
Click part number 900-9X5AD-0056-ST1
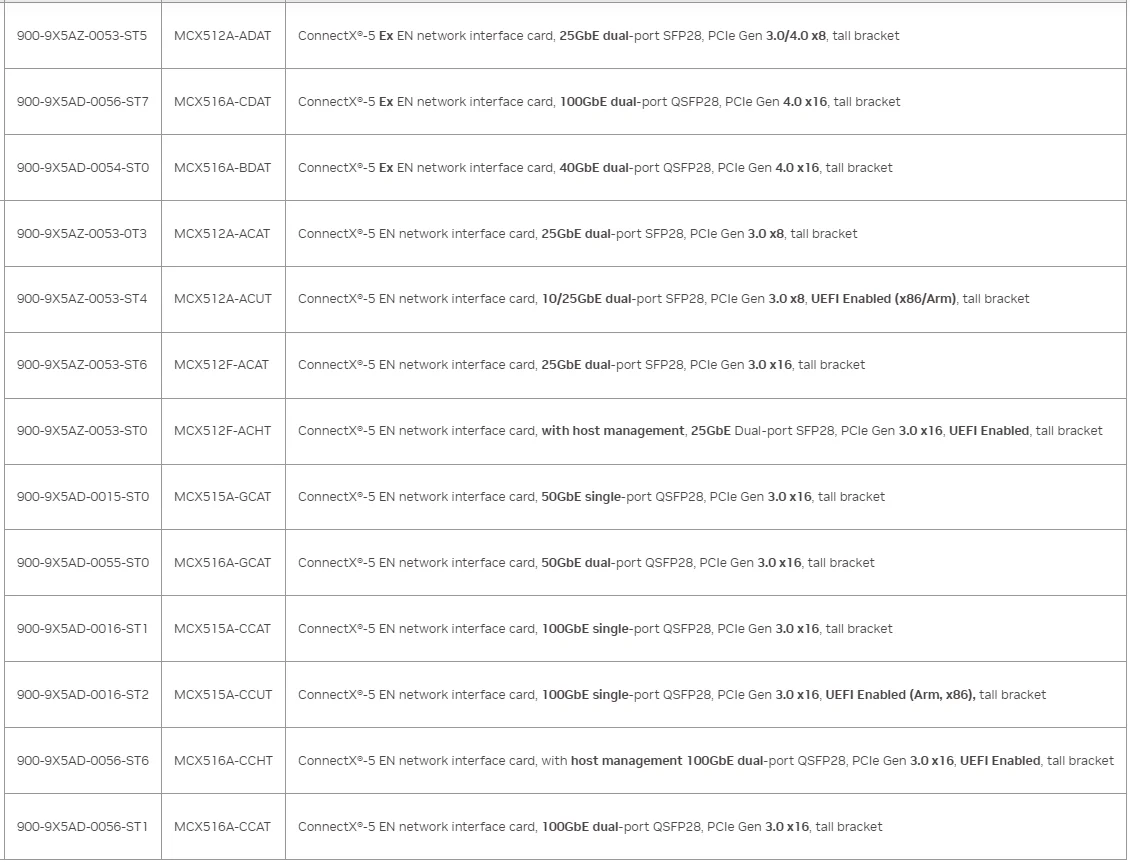coord(82,827)
